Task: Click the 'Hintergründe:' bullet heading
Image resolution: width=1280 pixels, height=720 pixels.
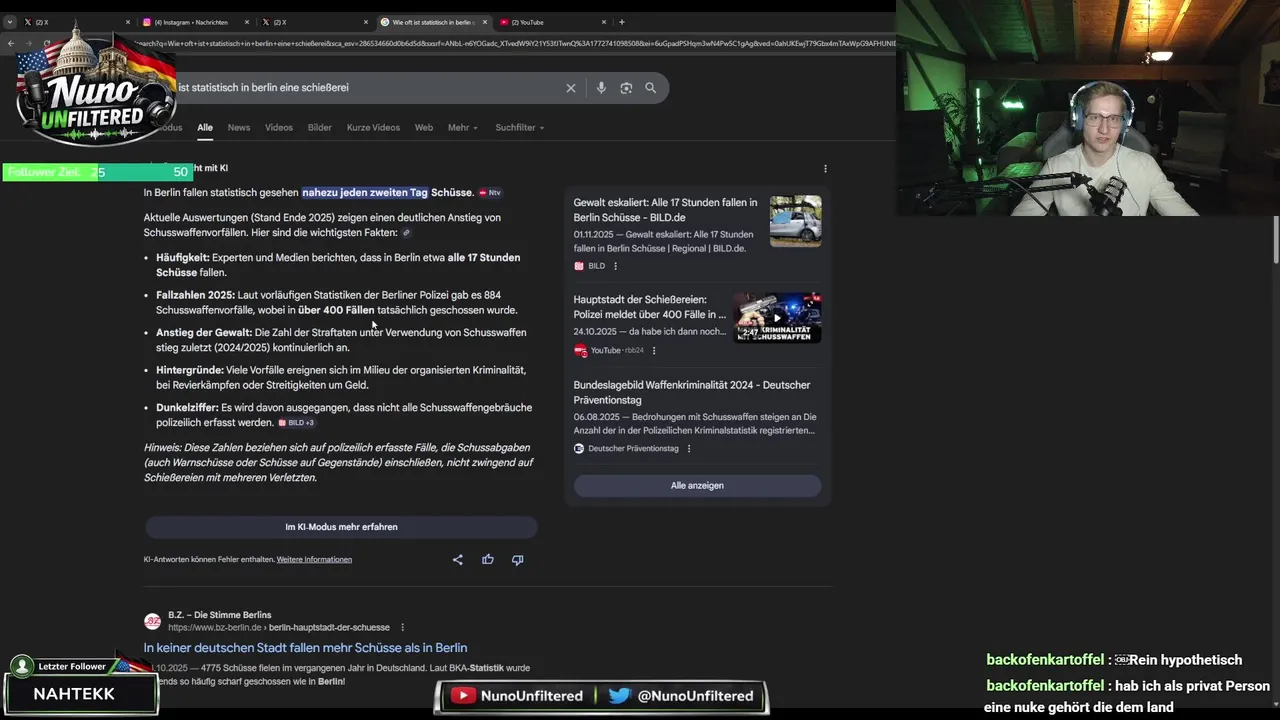Action: [190, 370]
